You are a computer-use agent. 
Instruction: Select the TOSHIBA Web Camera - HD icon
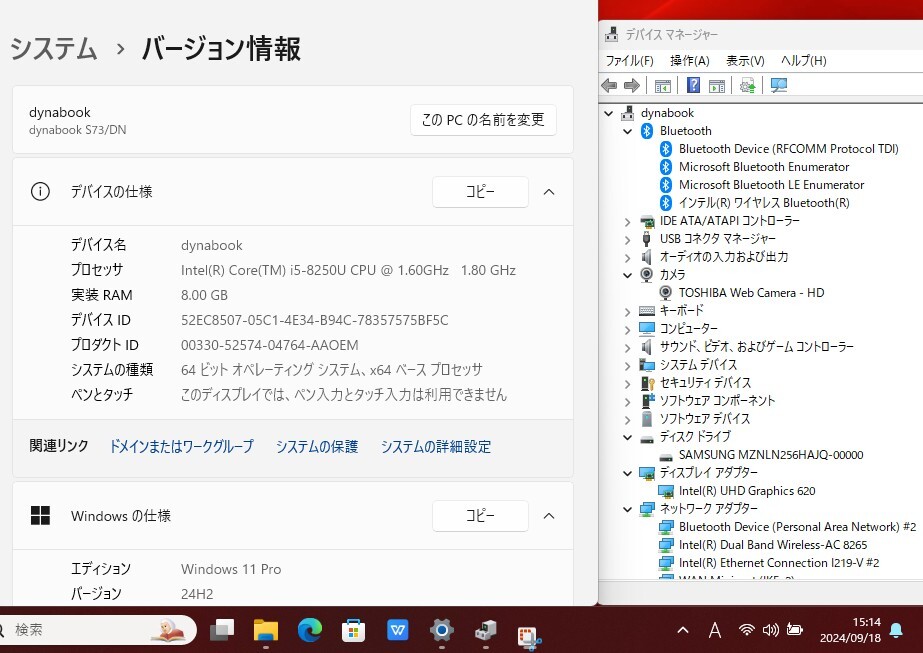coord(666,293)
